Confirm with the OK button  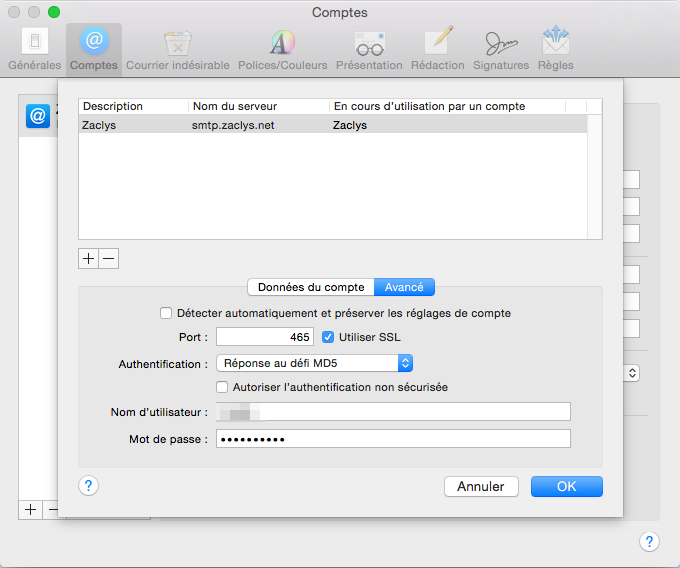[566, 486]
